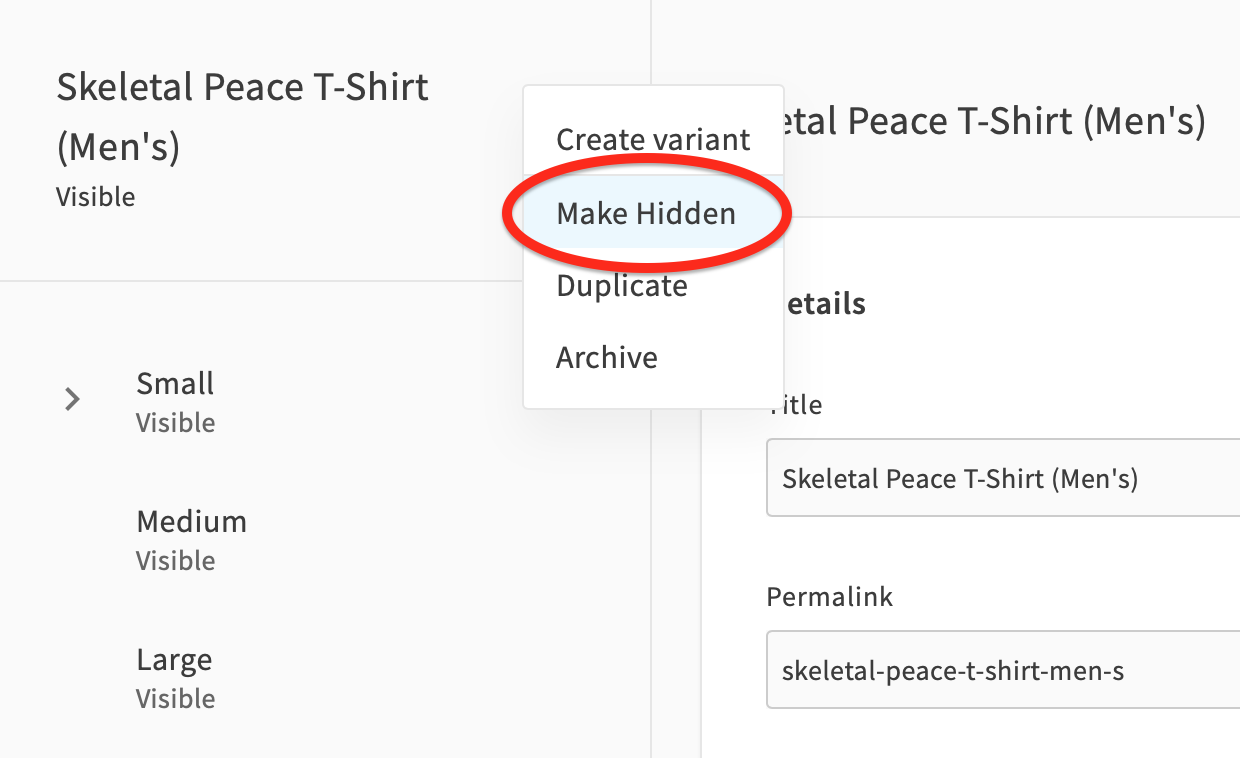Click the Visible status under Medium

pos(175,561)
